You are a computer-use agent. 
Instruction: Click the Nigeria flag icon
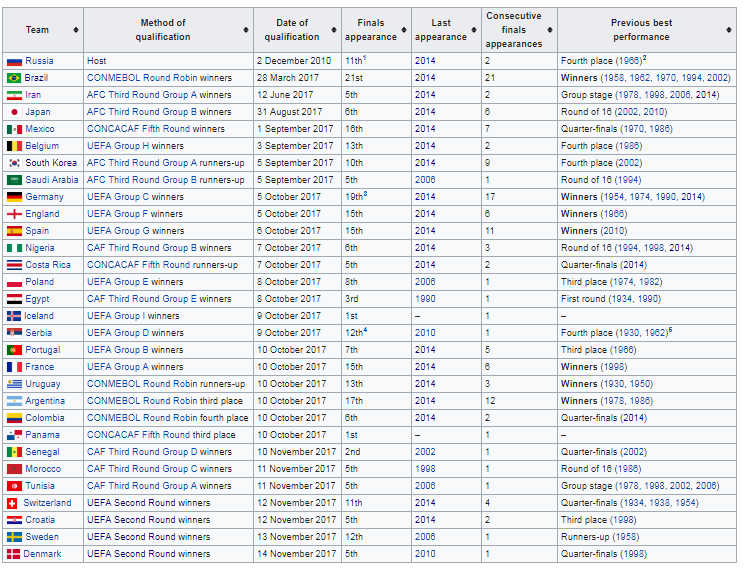[x=14, y=248]
